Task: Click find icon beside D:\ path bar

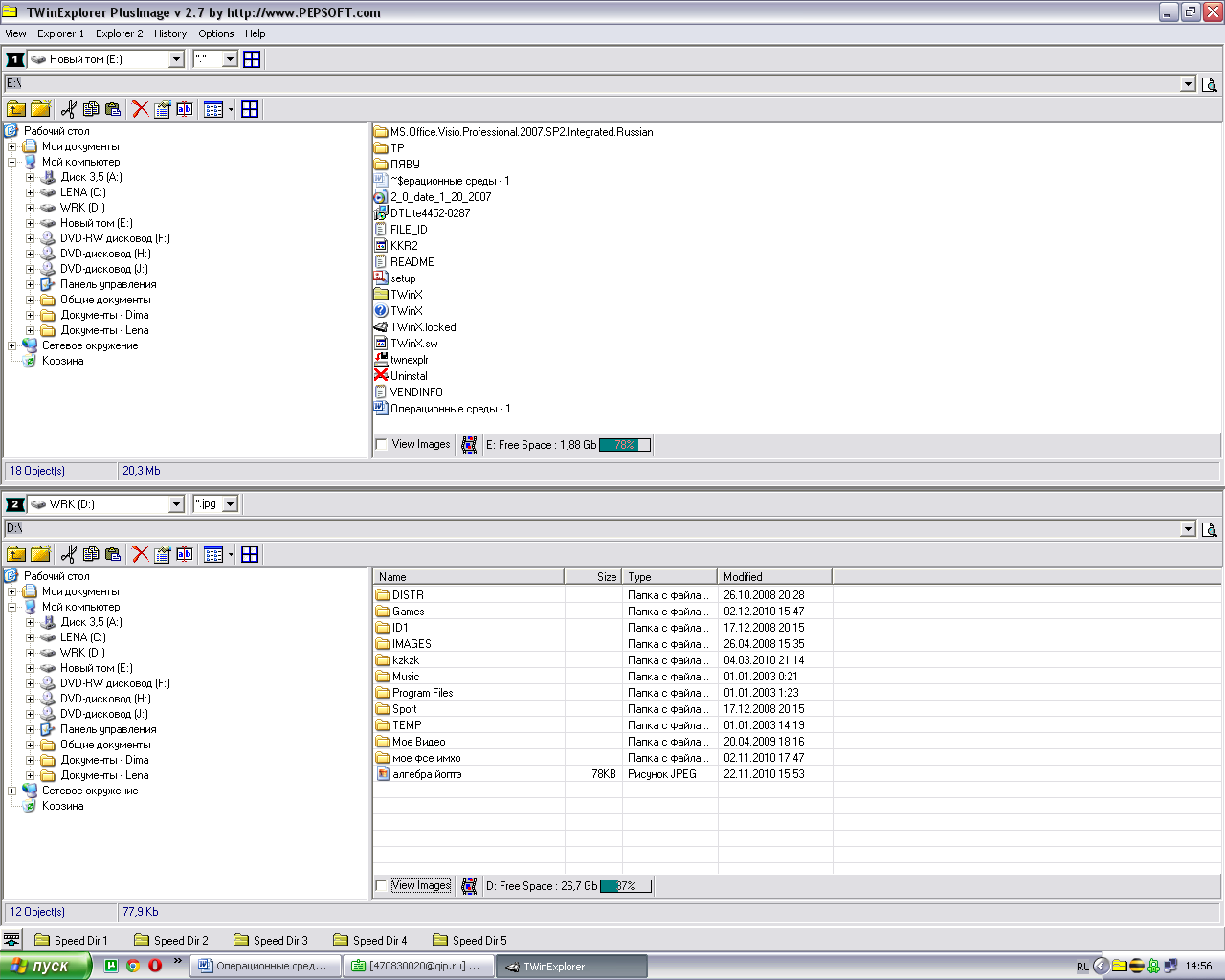Action: pyautogui.click(x=1210, y=529)
